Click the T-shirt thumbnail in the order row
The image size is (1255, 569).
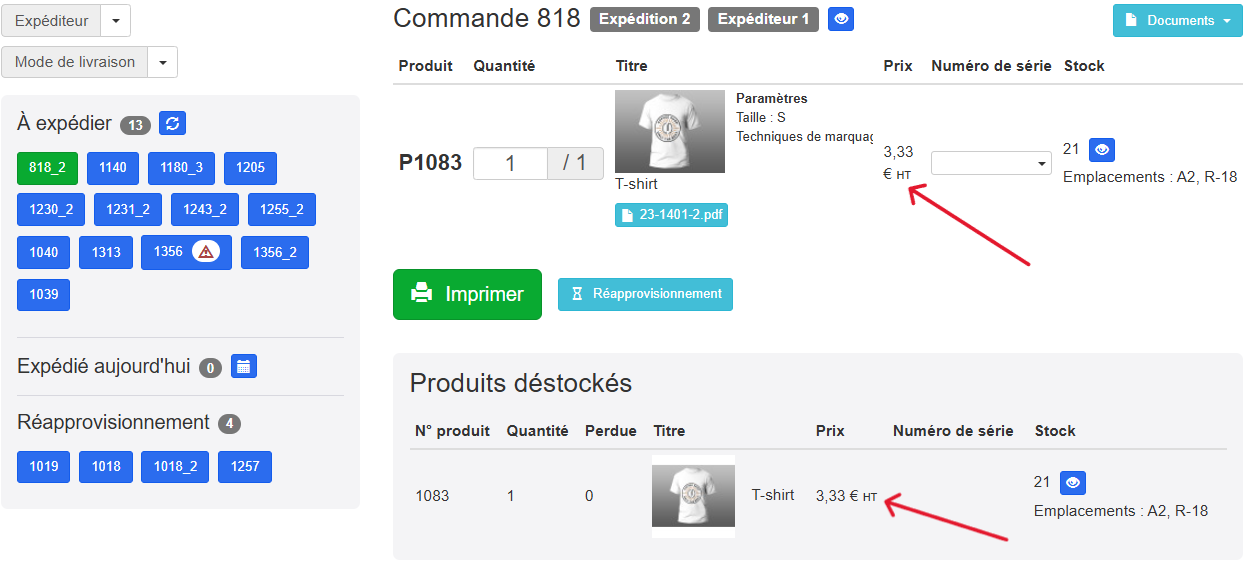tap(670, 131)
